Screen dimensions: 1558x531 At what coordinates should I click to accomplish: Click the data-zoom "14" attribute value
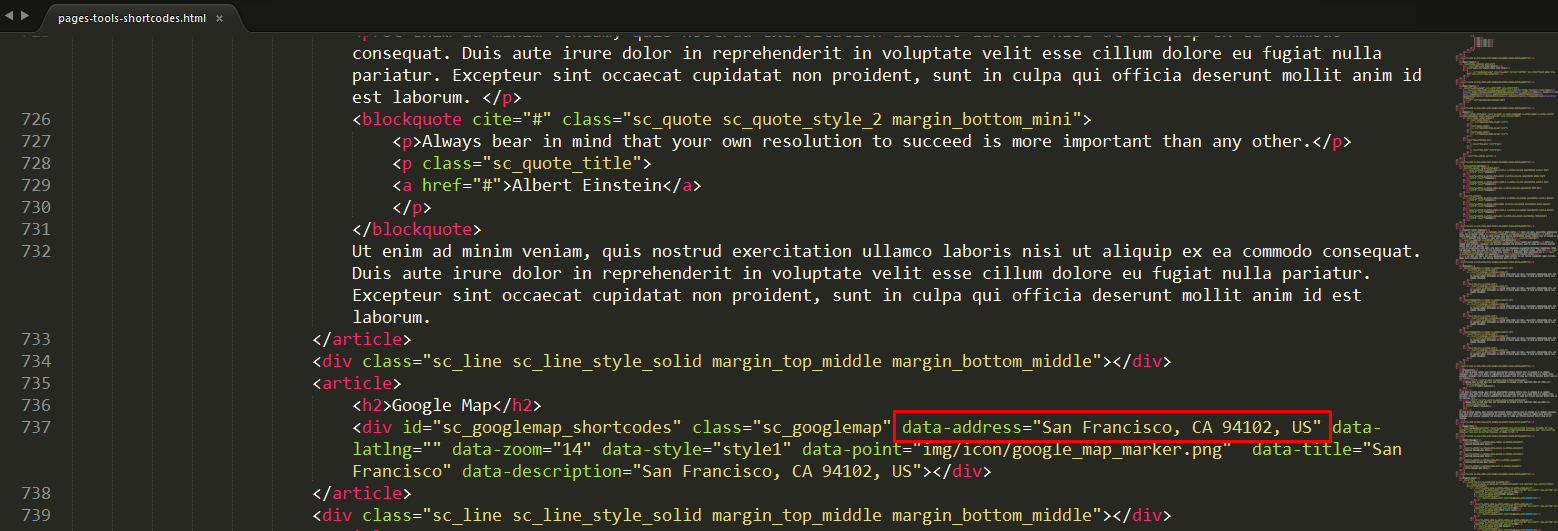pyautogui.click(x=572, y=449)
